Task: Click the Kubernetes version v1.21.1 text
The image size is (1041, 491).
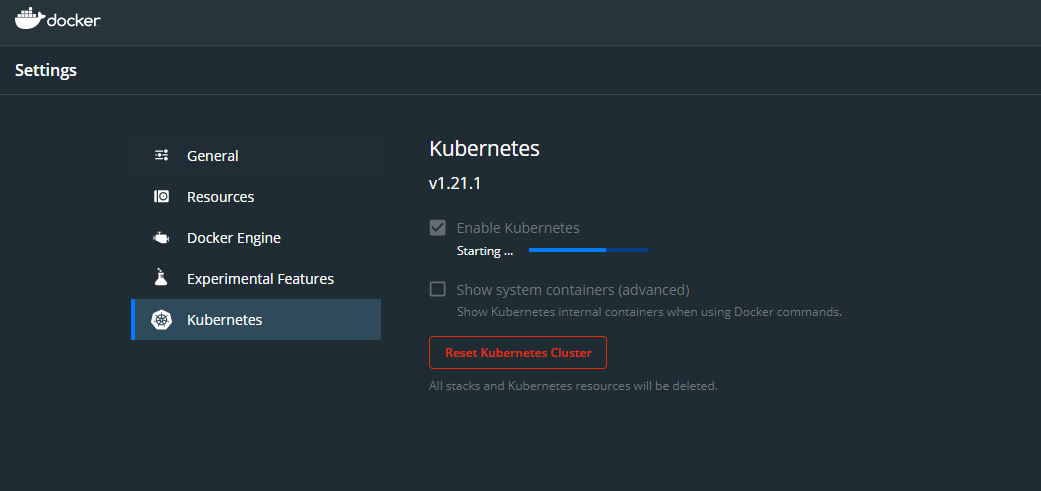Action: click(455, 183)
